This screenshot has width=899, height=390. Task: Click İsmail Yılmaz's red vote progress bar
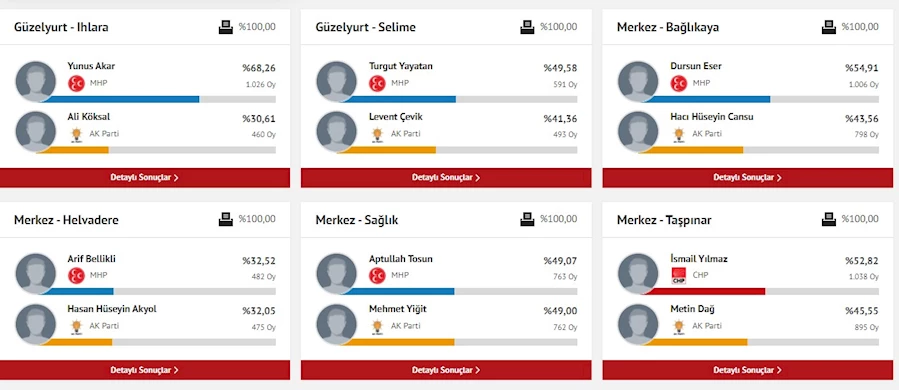(705, 291)
